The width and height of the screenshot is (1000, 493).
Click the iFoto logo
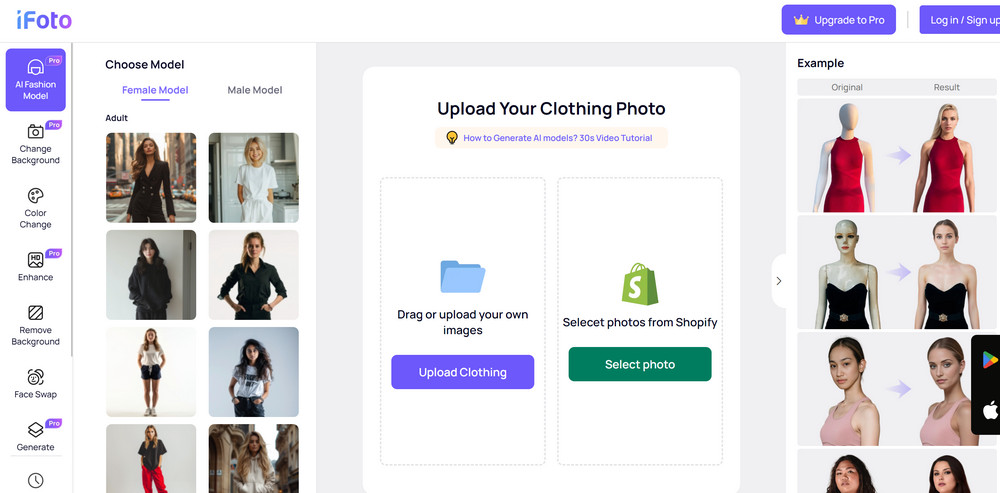pyautogui.click(x=44, y=20)
